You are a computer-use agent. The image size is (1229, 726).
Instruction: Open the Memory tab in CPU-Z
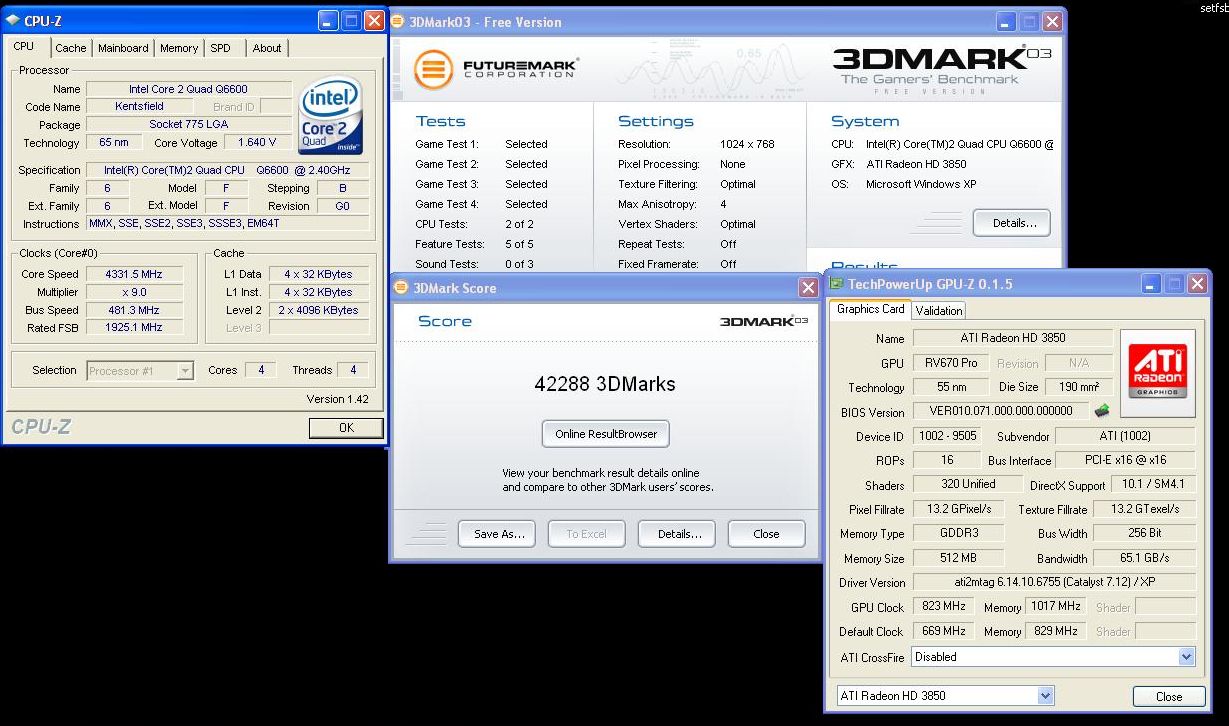tap(179, 48)
